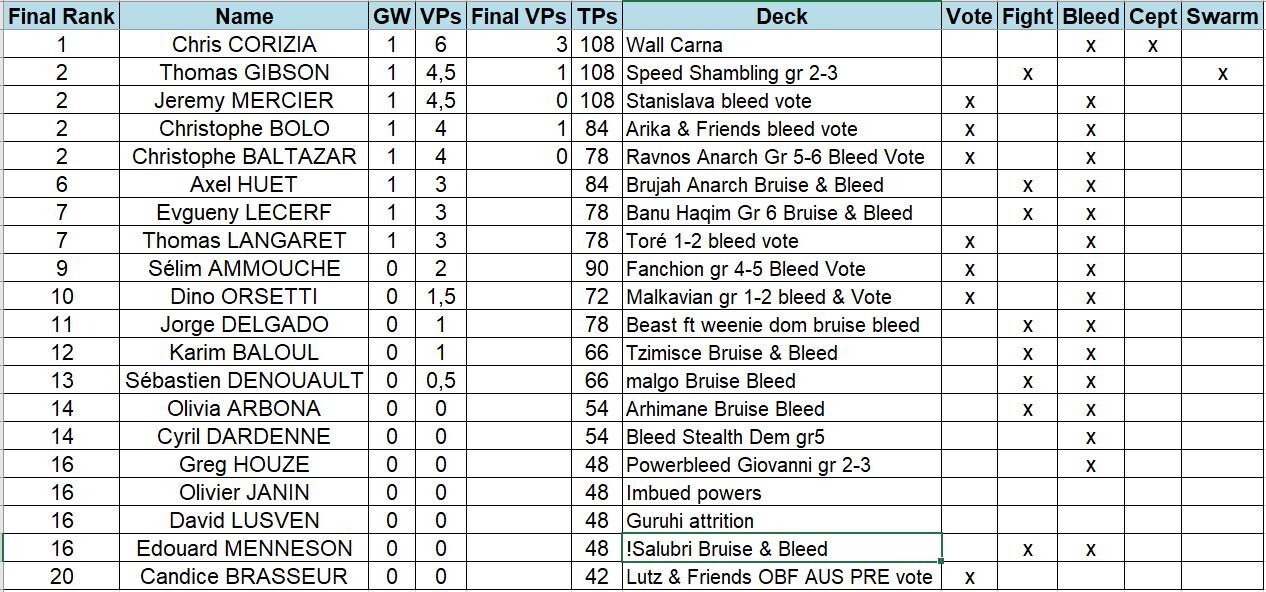
Task: Click the Swarm x mark for Thomas GIBSON
Action: click(1222, 73)
